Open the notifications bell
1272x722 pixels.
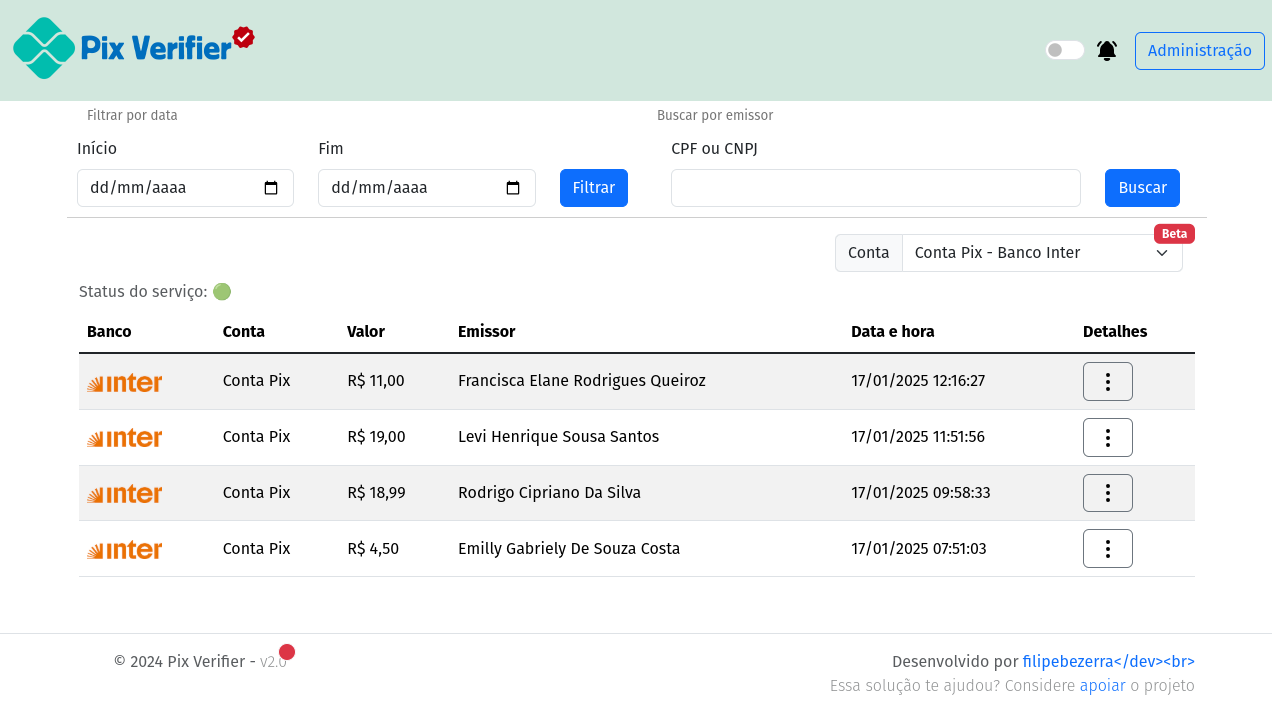1107,50
